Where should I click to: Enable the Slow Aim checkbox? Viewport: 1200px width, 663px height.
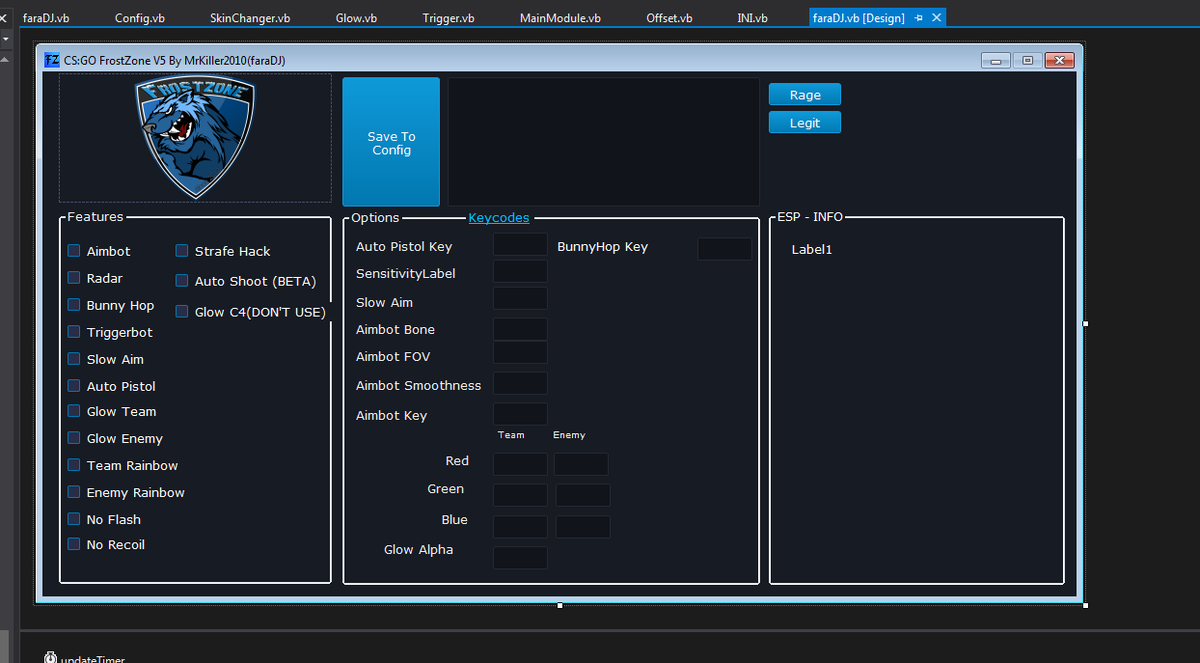click(x=74, y=359)
